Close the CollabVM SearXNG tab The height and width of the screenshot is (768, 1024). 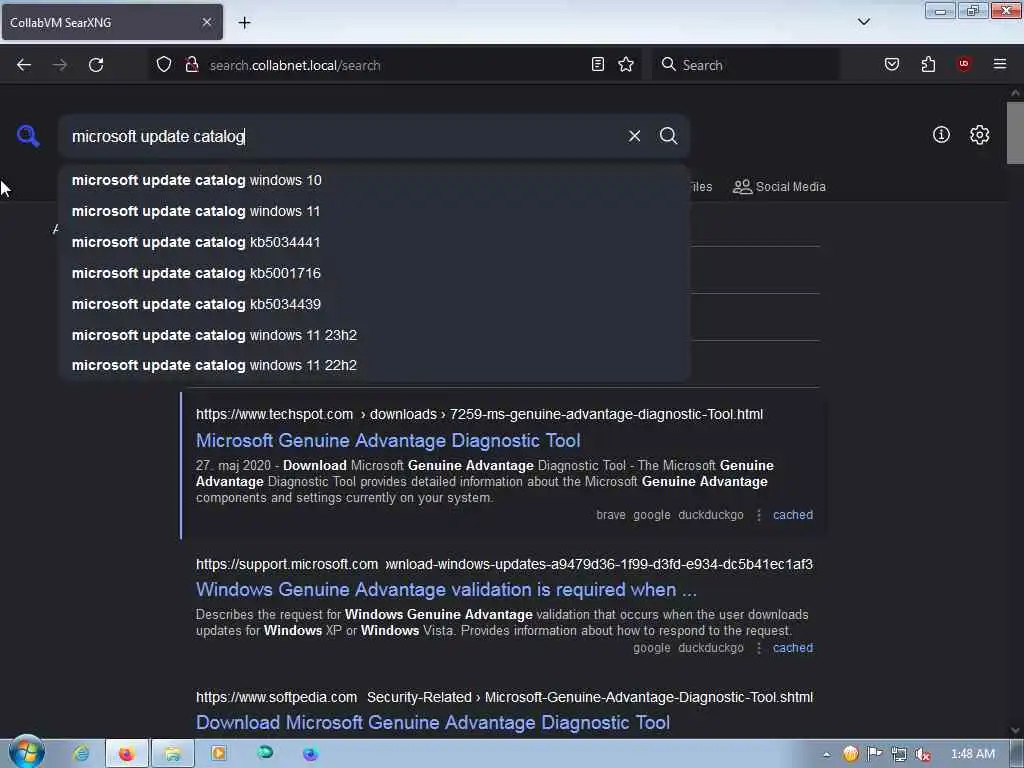(206, 22)
